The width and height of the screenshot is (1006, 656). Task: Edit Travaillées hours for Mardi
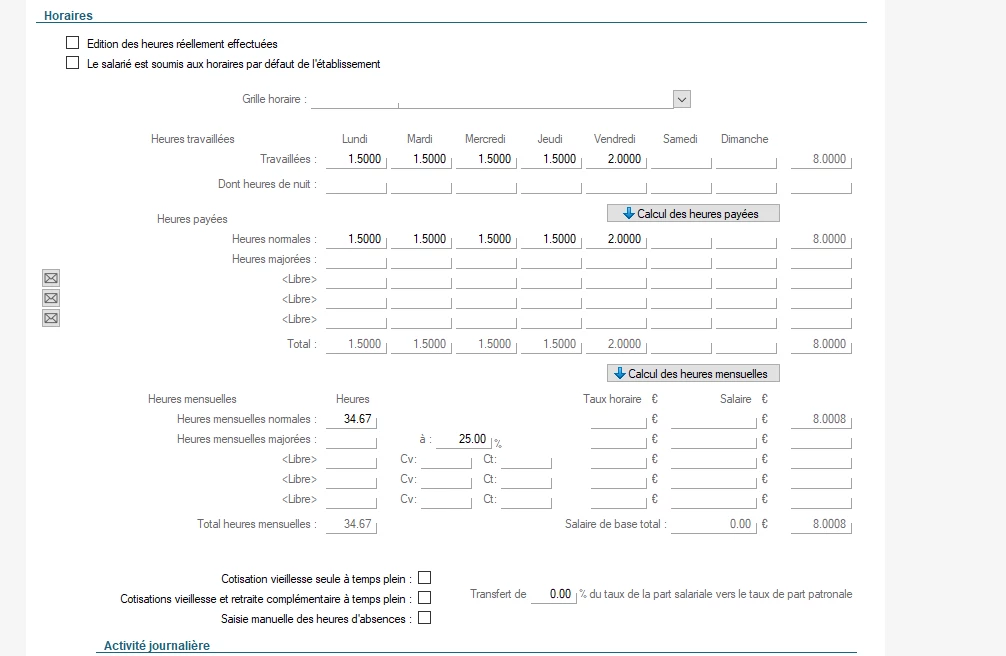tap(421, 159)
